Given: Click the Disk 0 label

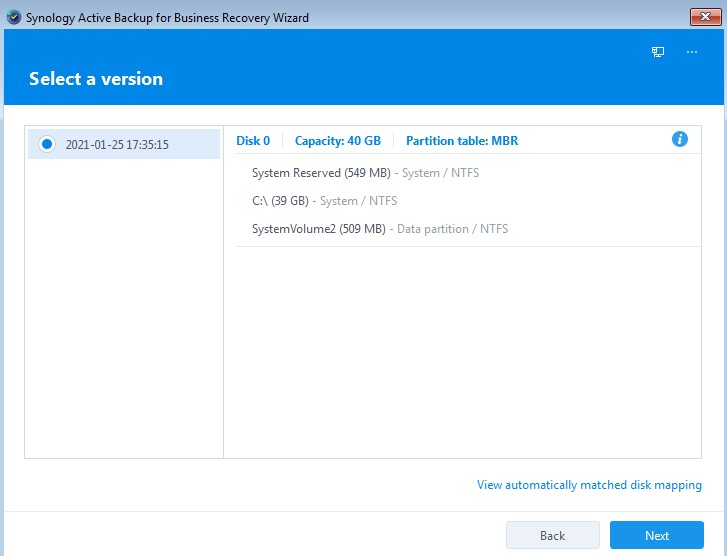Looking at the screenshot, I should 253,141.
